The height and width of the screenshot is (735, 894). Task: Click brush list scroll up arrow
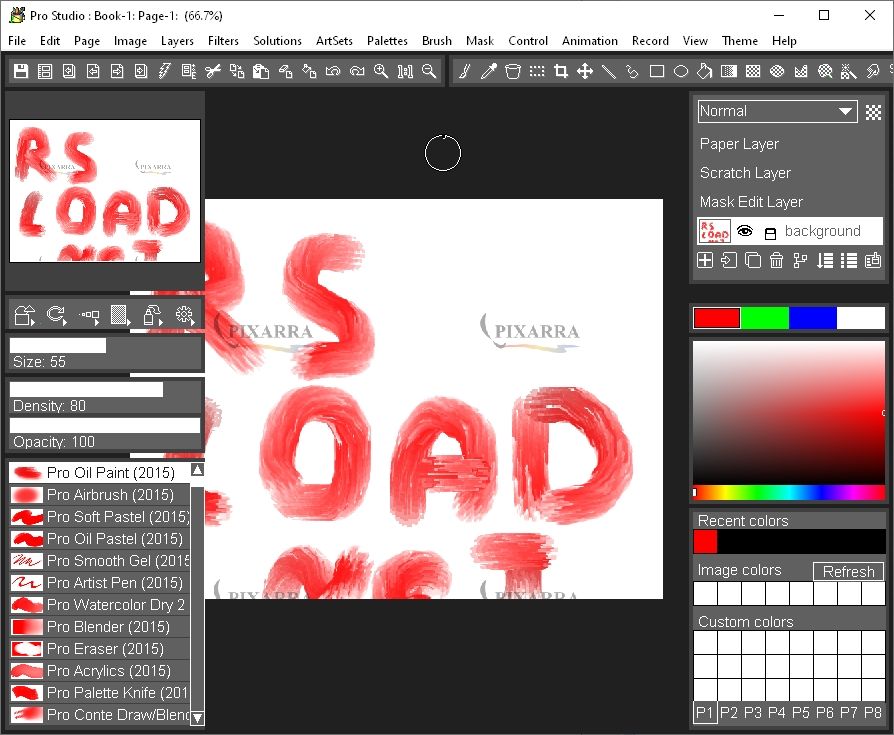(x=197, y=470)
